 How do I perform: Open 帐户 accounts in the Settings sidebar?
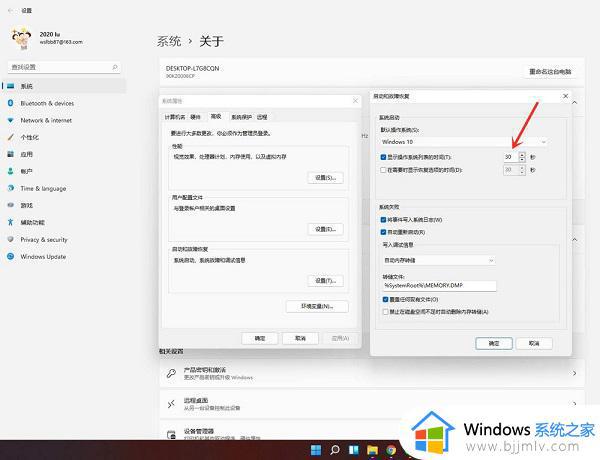(x=64, y=171)
